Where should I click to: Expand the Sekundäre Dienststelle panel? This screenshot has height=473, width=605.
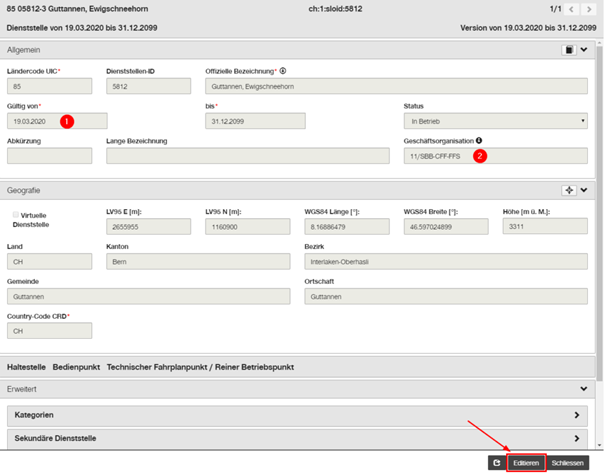(297, 439)
